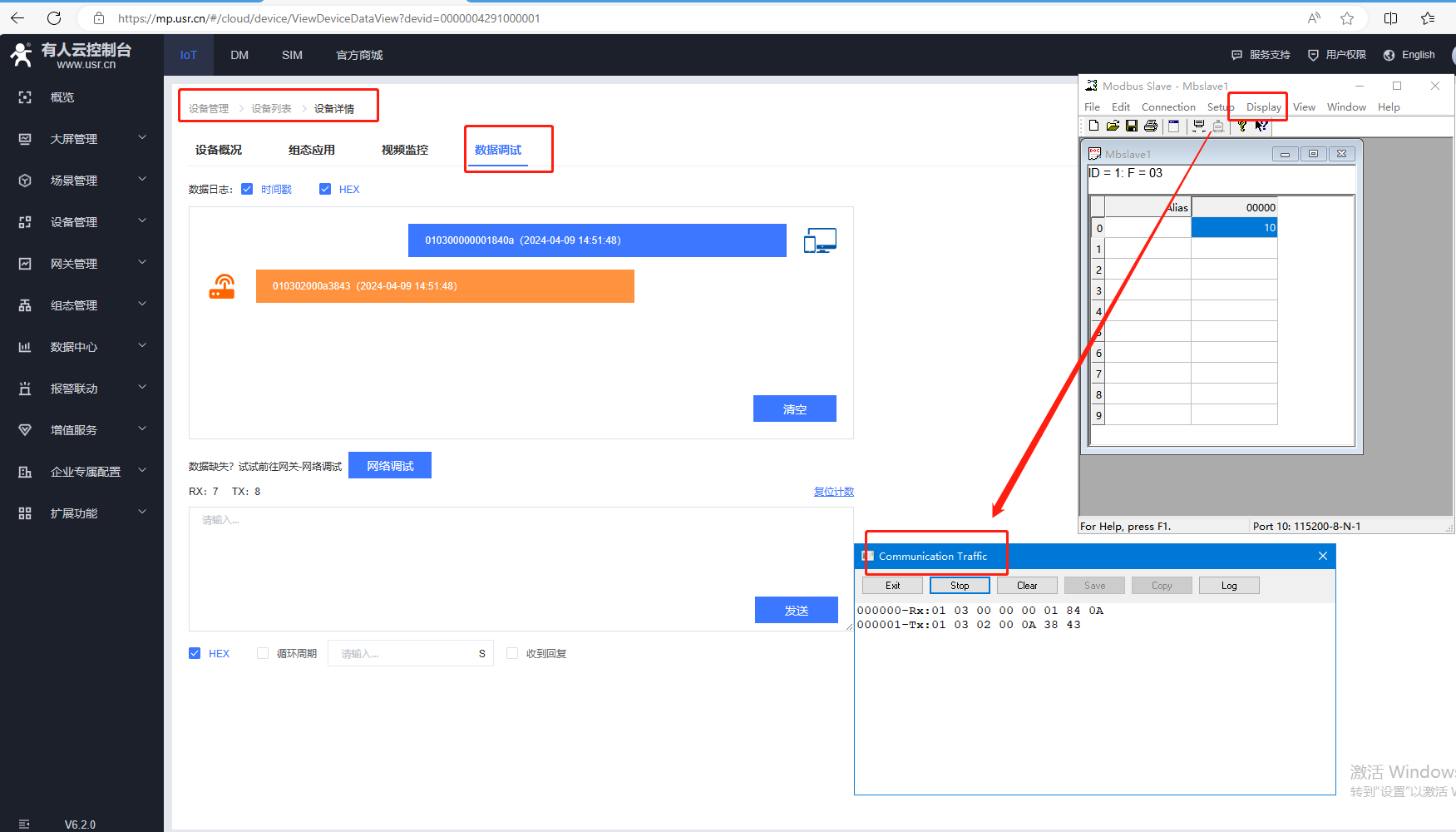Click the Print icon in Modbus Slave toolbar
The height and width of the screenshot is (832, 1456).
pyautogui.click(x=1151, y=126)
